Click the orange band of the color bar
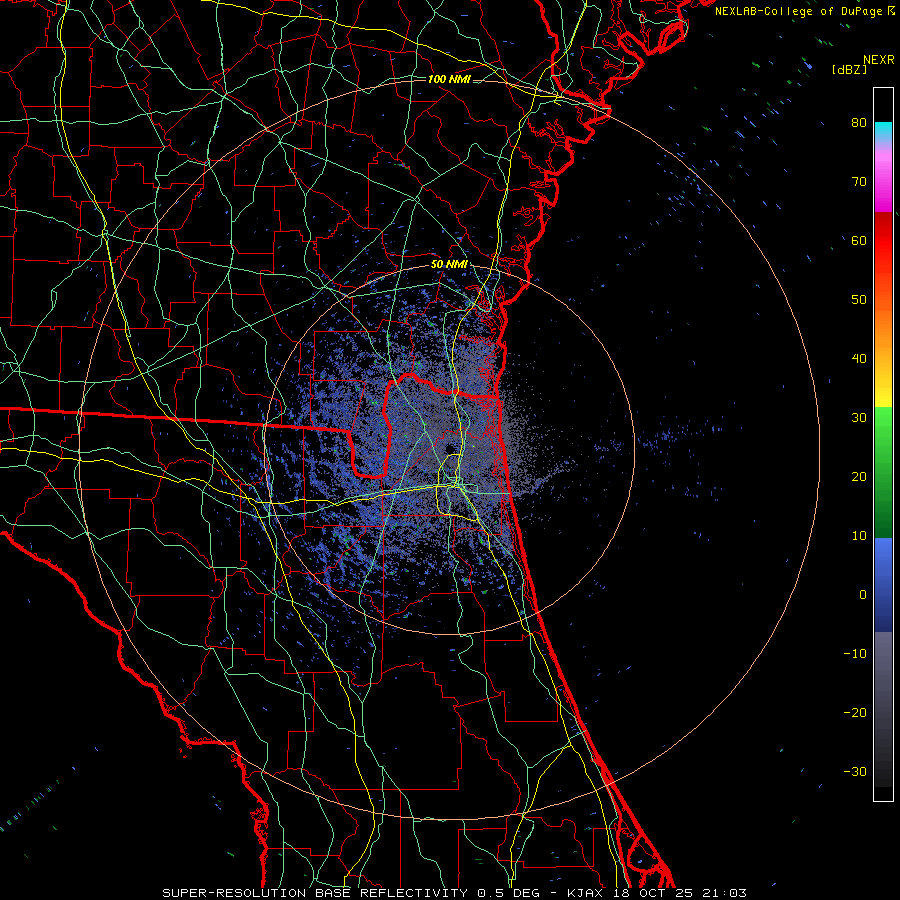The image size is (900, 900). [x=883, y=327]
